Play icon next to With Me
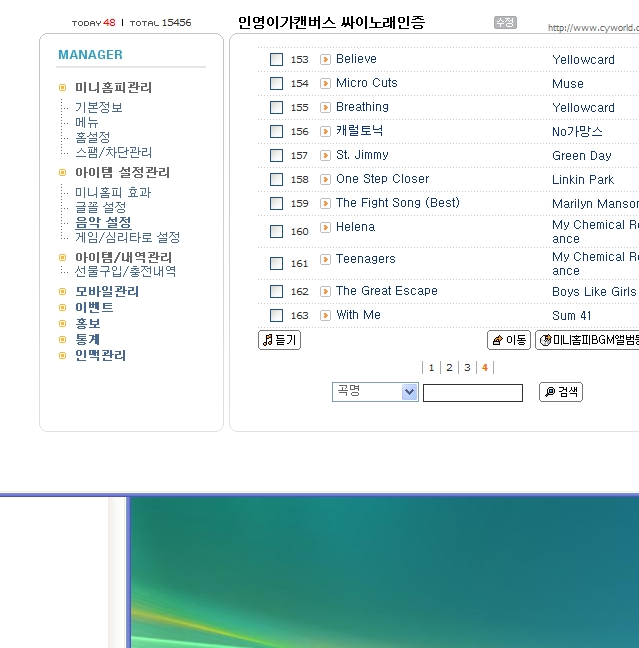 click(325, 315)
